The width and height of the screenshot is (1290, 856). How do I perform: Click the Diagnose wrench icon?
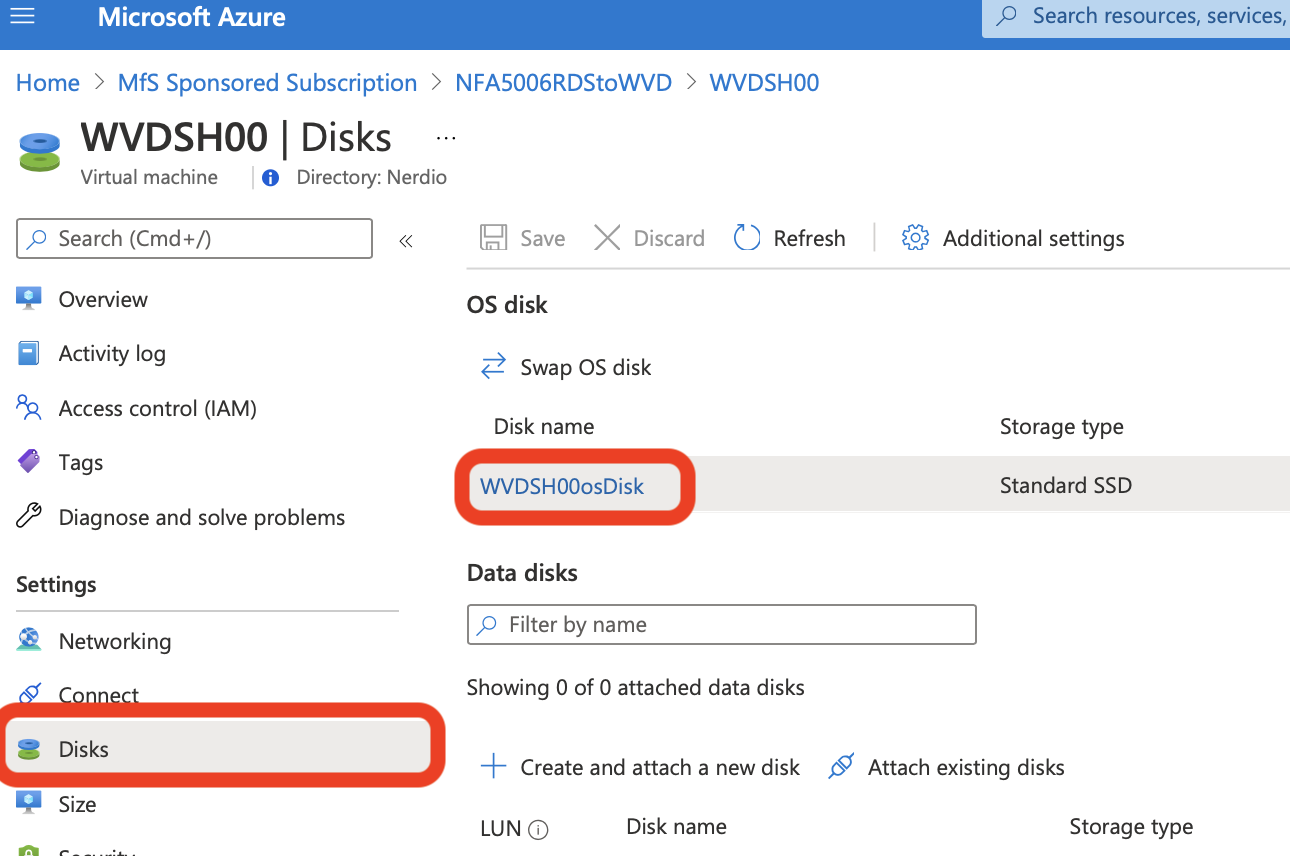tap(29, 516)
